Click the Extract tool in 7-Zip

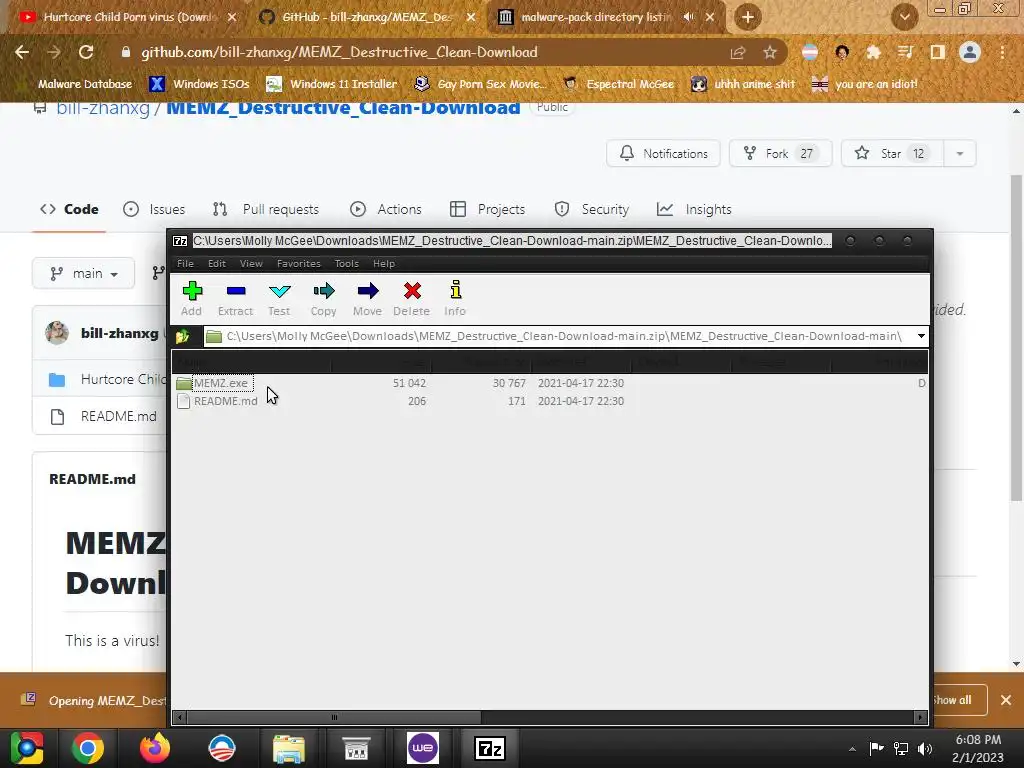235,299
